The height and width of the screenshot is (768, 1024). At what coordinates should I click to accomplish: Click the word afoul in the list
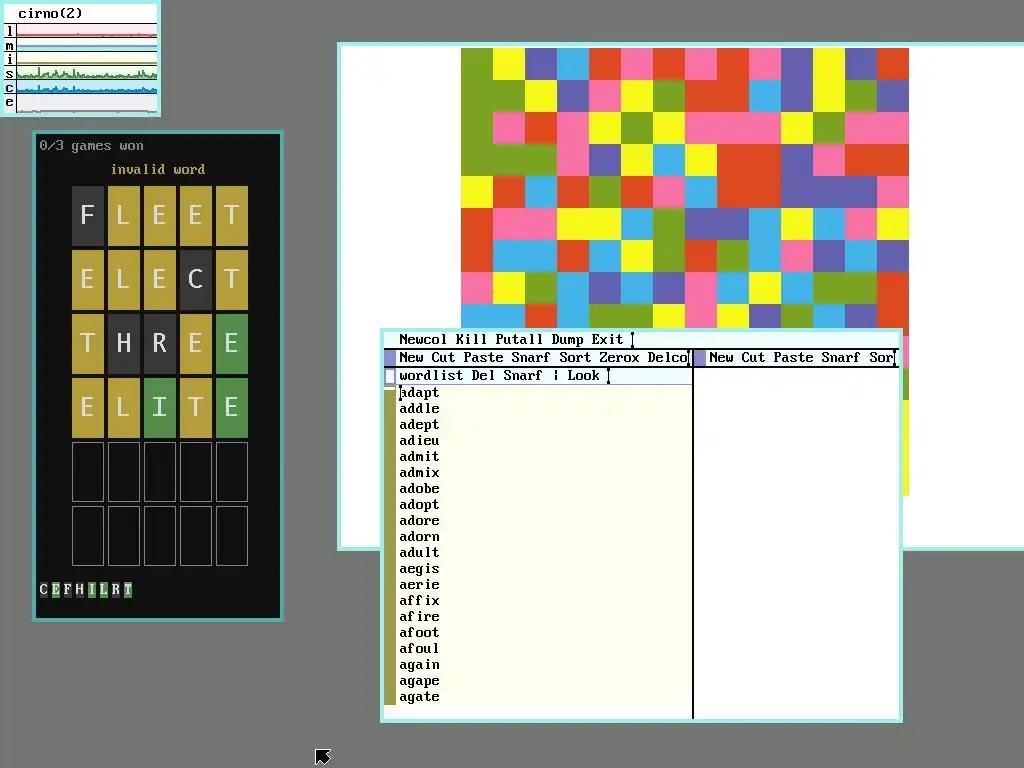click(x=419, y=648)
